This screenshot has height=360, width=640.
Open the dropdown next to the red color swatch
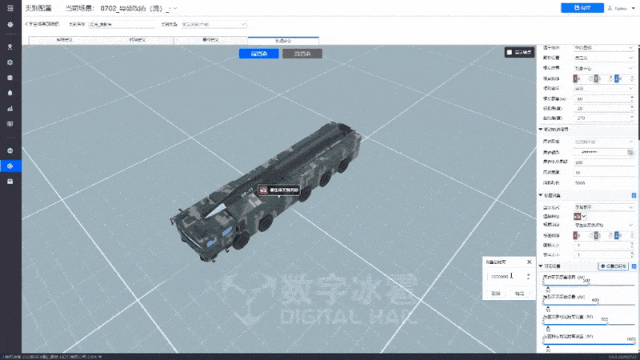click(584, 216)
